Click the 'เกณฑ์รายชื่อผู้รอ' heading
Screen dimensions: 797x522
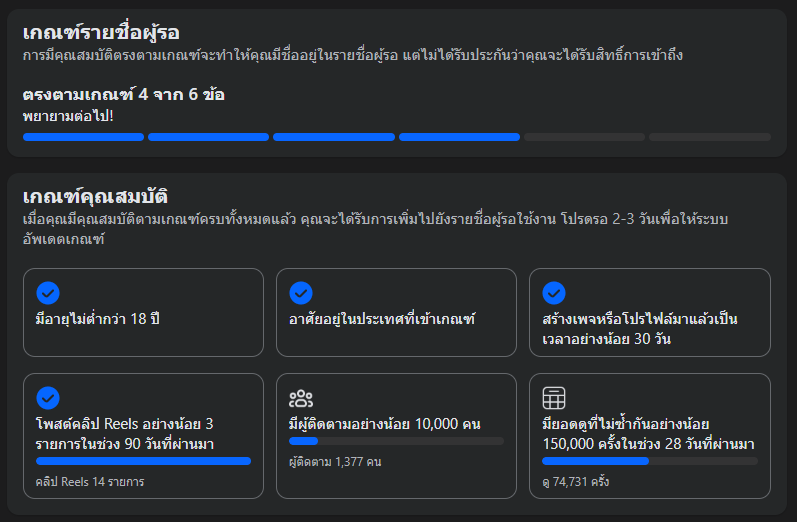coord(101,33)
